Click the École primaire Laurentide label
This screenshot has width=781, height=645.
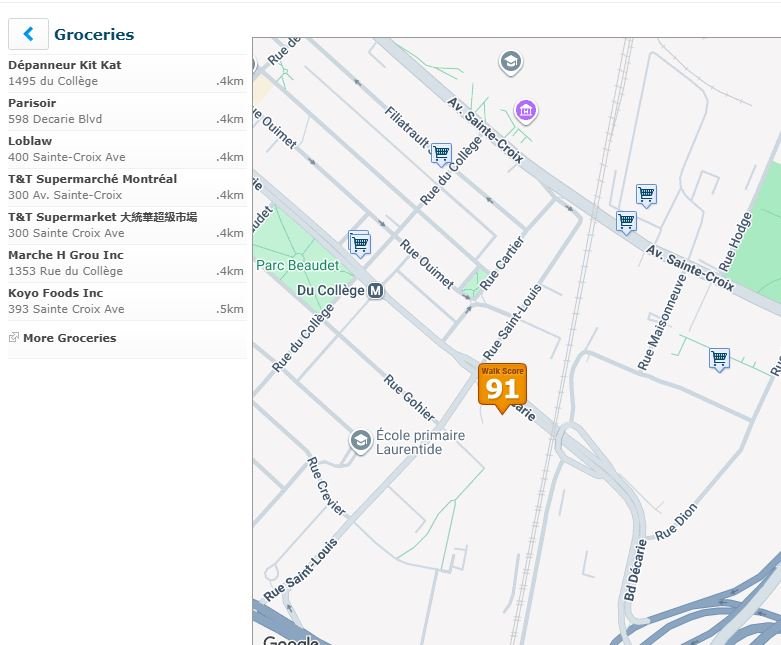(420, 442)
